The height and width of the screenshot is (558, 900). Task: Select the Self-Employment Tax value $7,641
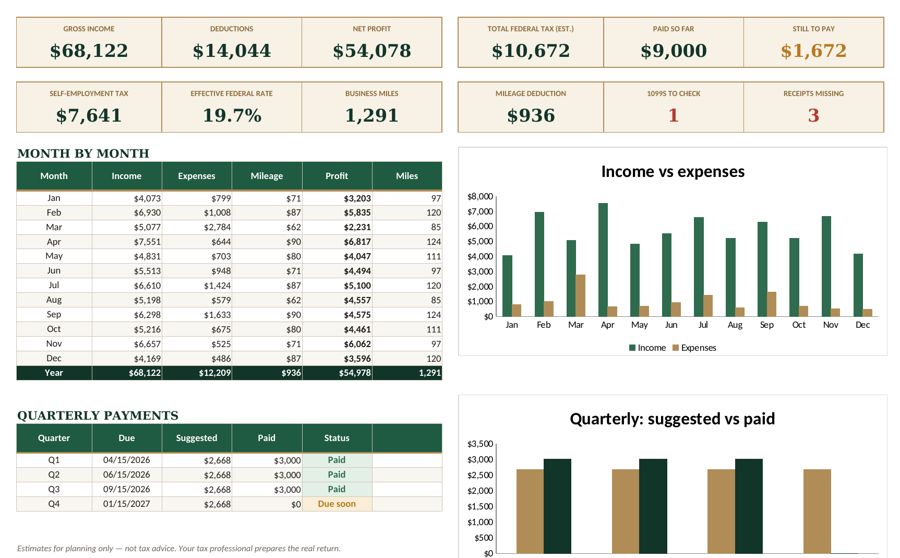[x=89, y=115]
